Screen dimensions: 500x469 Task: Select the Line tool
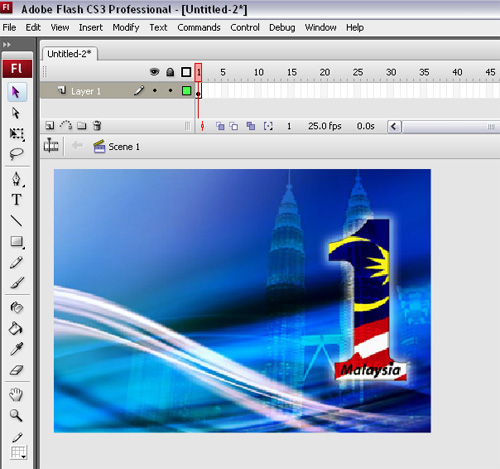pos(16,220)
